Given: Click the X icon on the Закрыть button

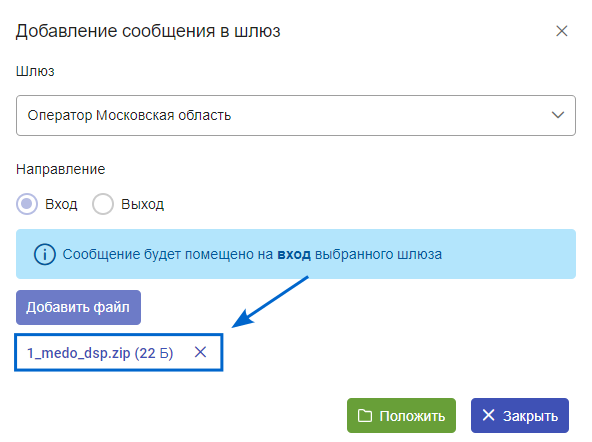Looking at the screenshot, I should tap(488, 415).
